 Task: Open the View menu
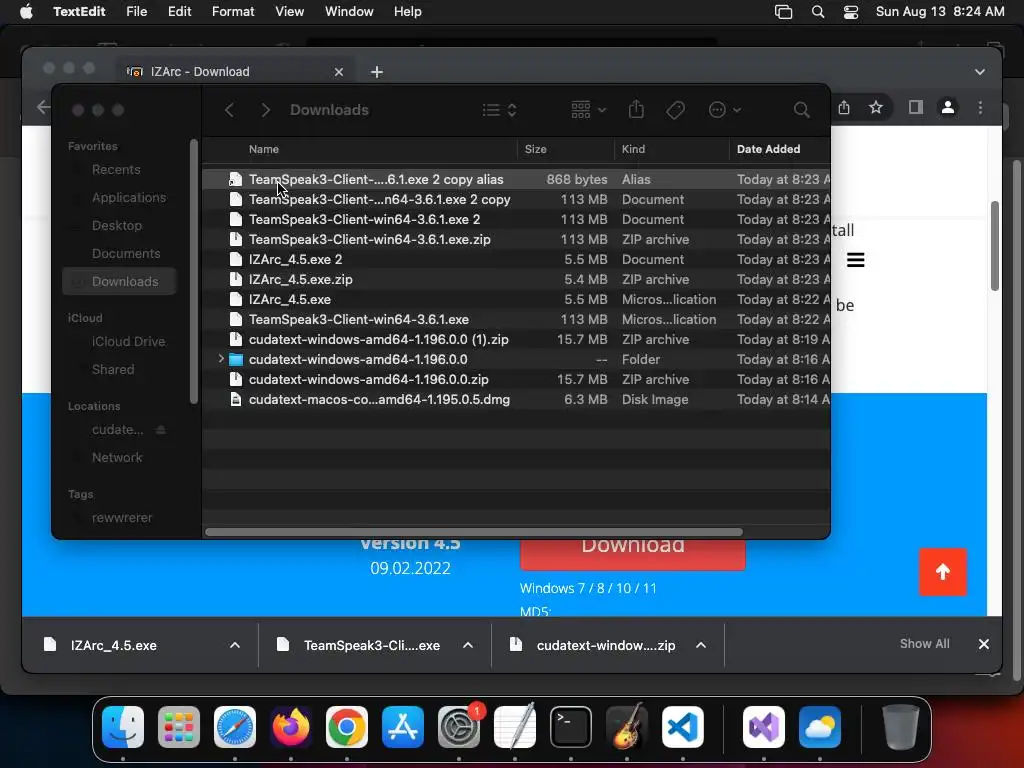click(289, 12)
